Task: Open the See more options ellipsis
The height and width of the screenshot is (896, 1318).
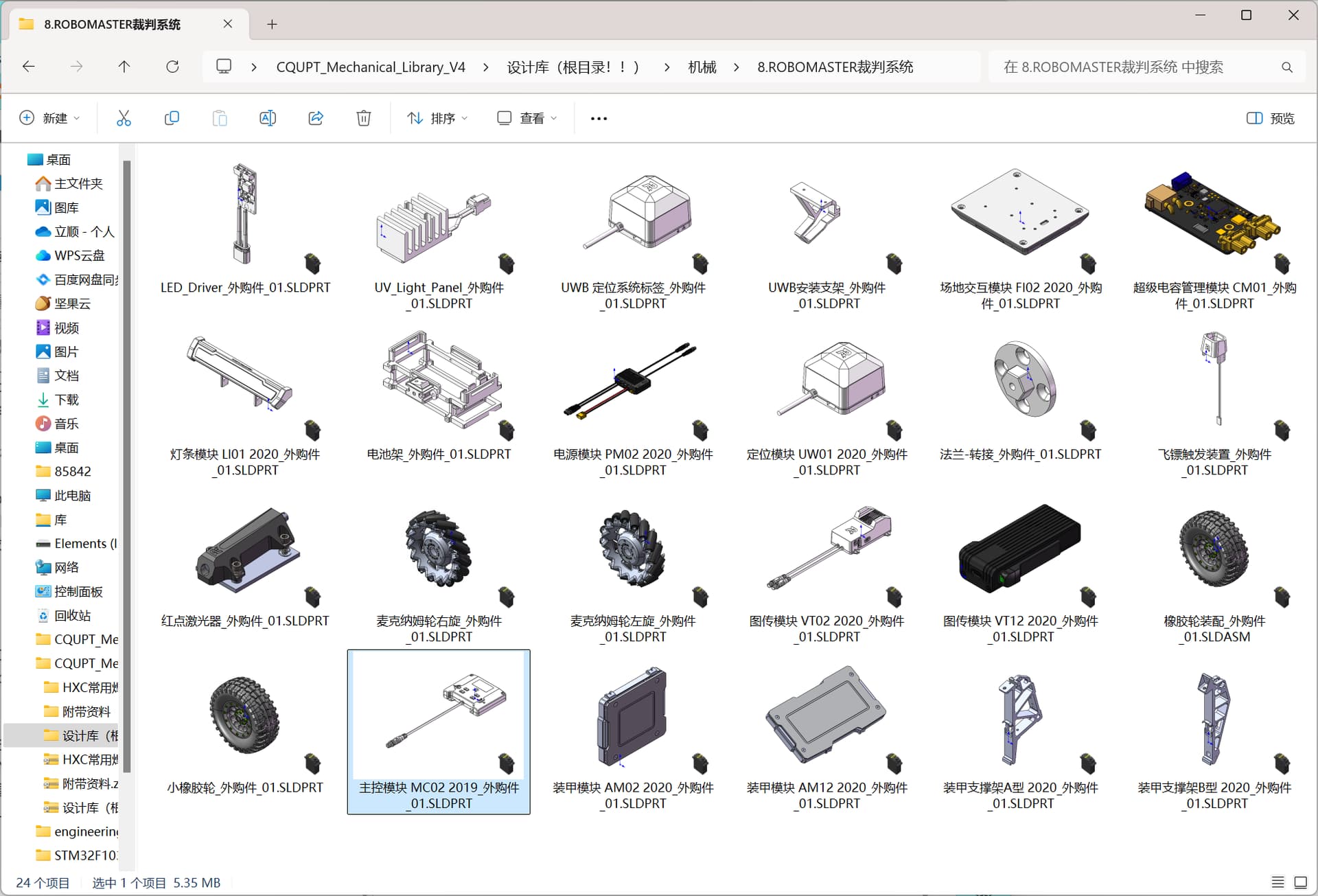Action: [599, 118]
